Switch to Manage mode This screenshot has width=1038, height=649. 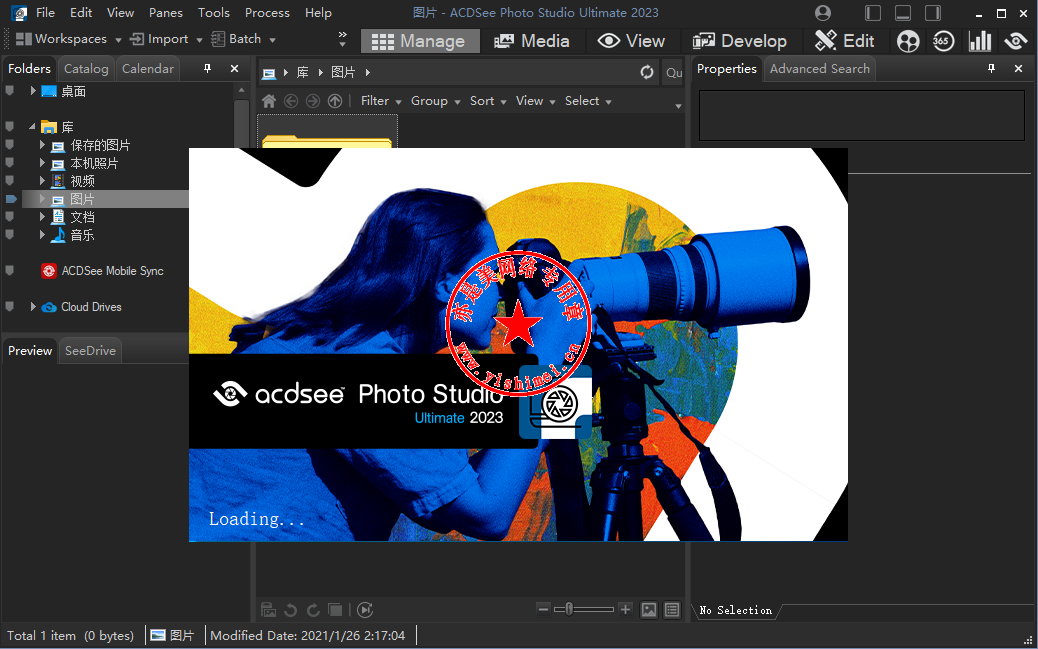[420, 41]
